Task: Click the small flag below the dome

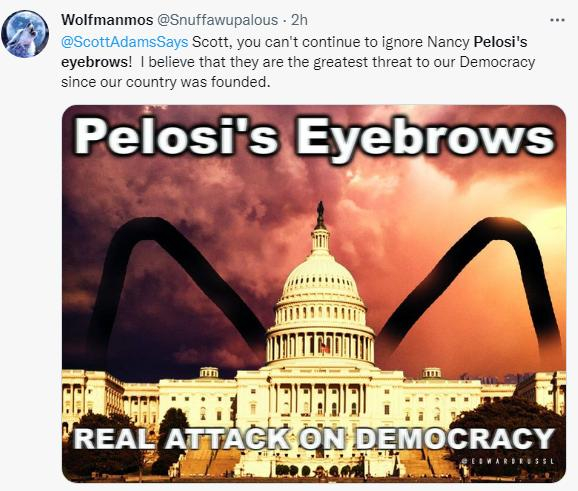Action: tap(324, 348)
